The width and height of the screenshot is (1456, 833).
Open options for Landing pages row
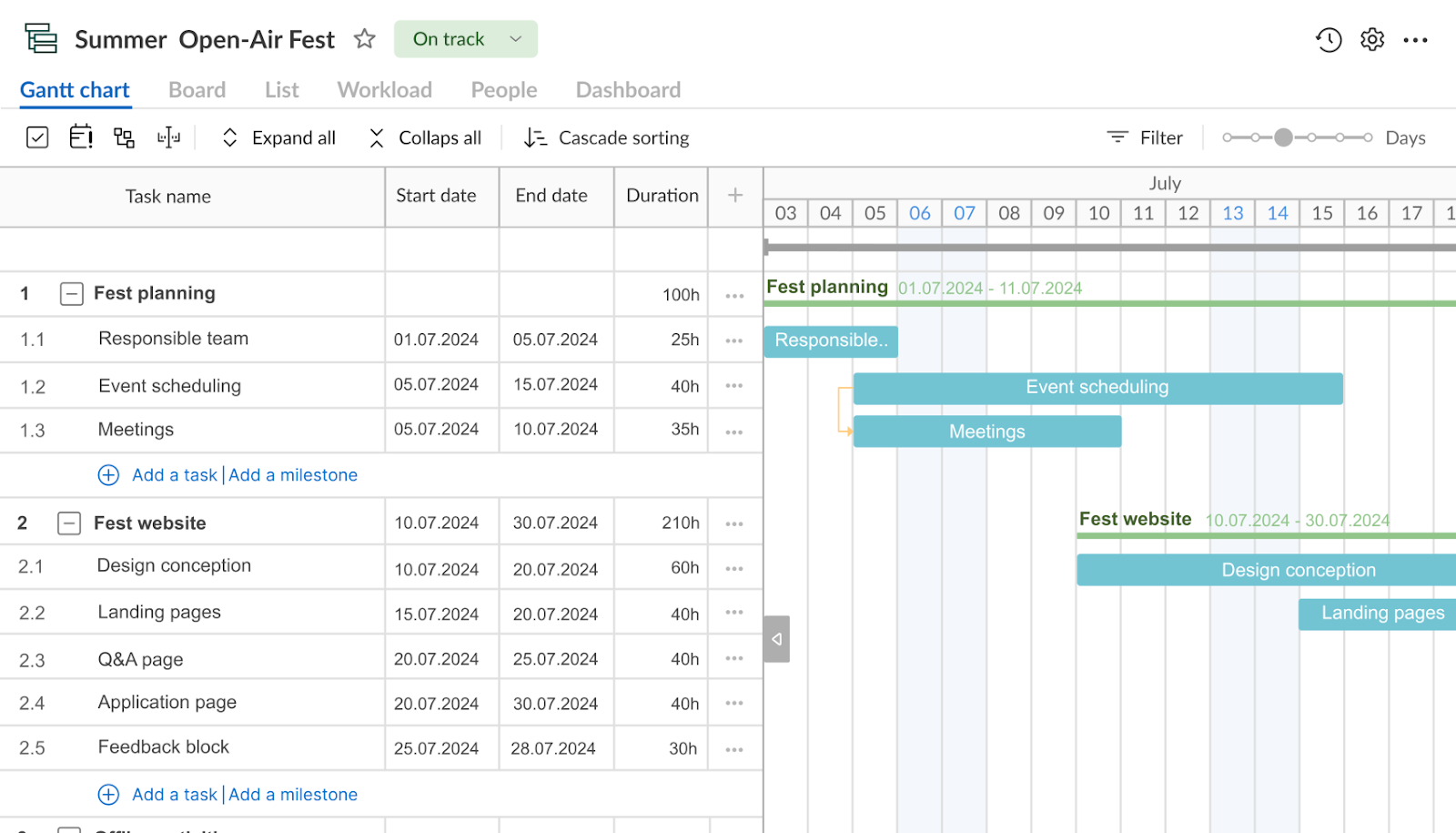point(734,613)
